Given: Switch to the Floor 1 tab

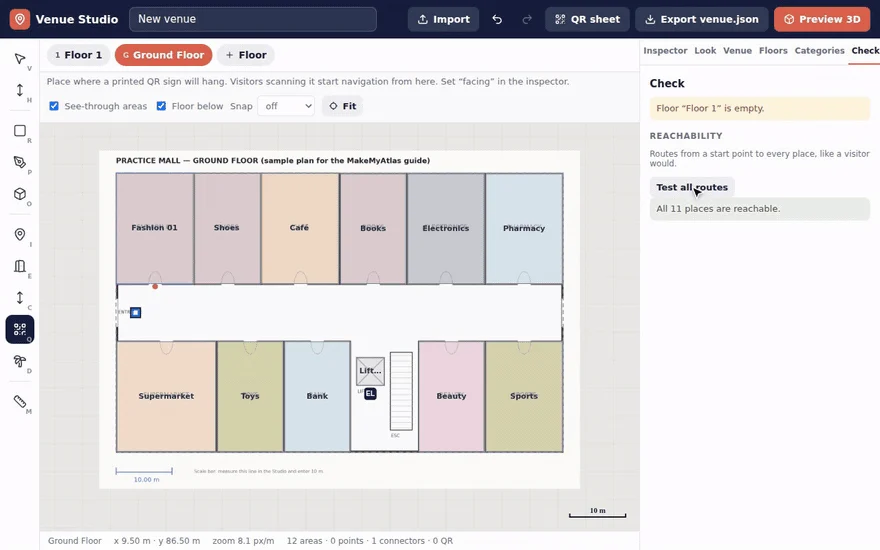Looking at the screenshot, I should [x=79, y=55].
